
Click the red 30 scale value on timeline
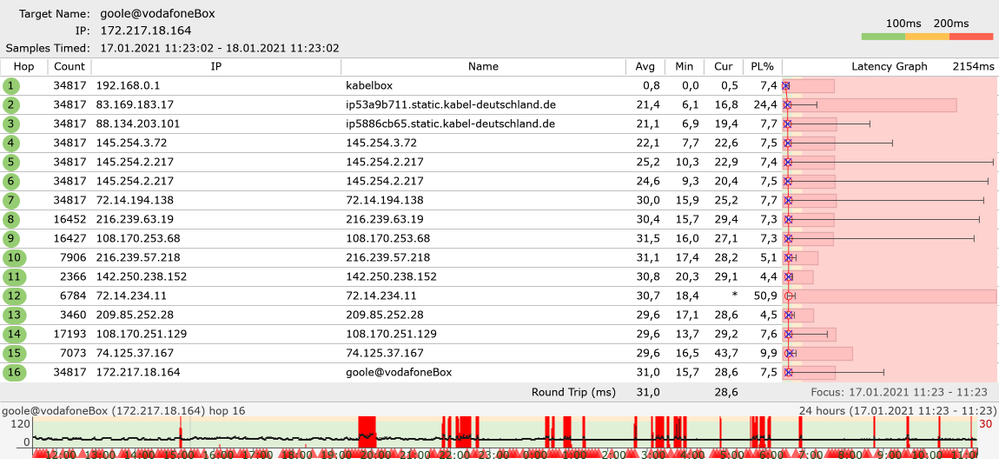986,424
